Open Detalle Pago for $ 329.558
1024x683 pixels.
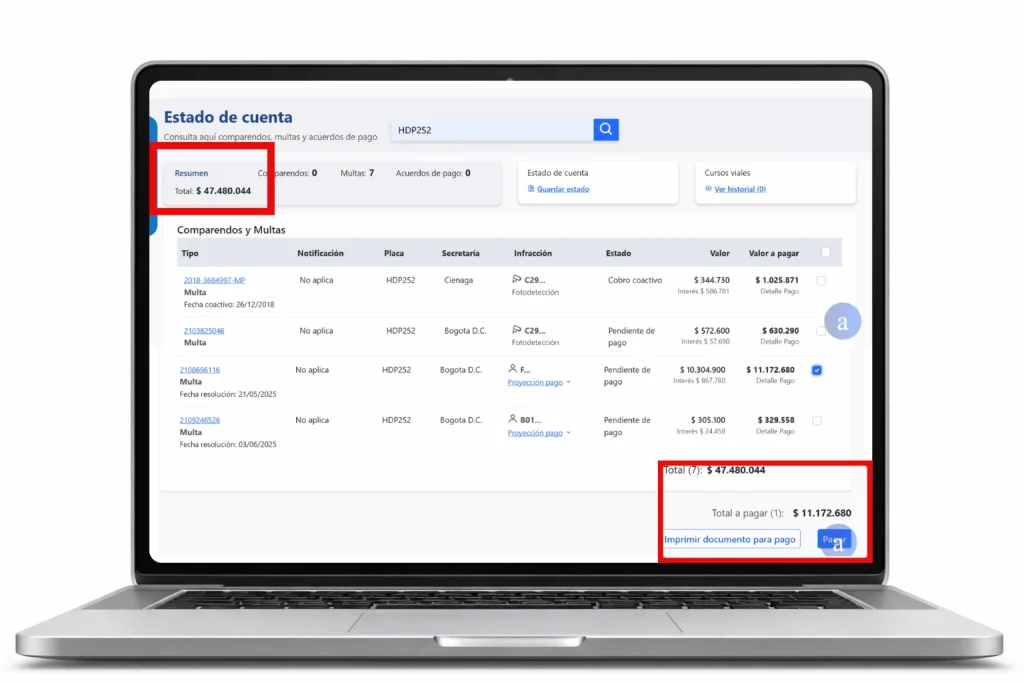coord(775,431)
